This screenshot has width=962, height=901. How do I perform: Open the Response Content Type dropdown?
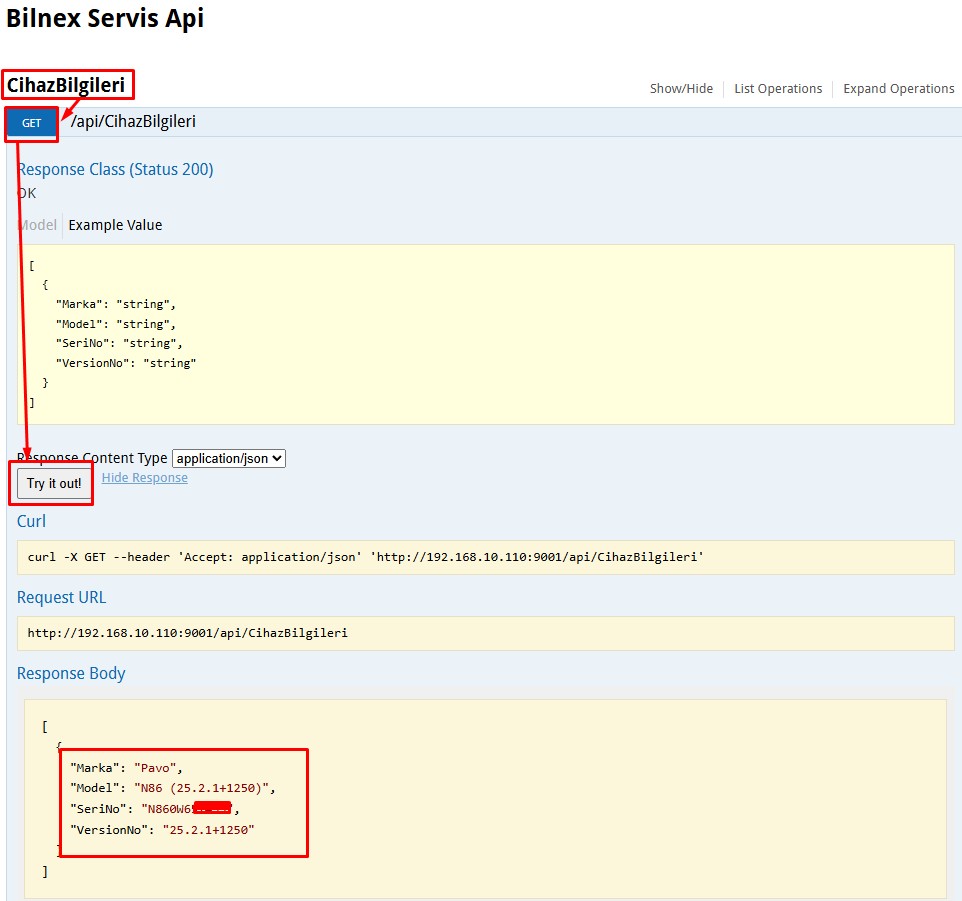(229, 458)
